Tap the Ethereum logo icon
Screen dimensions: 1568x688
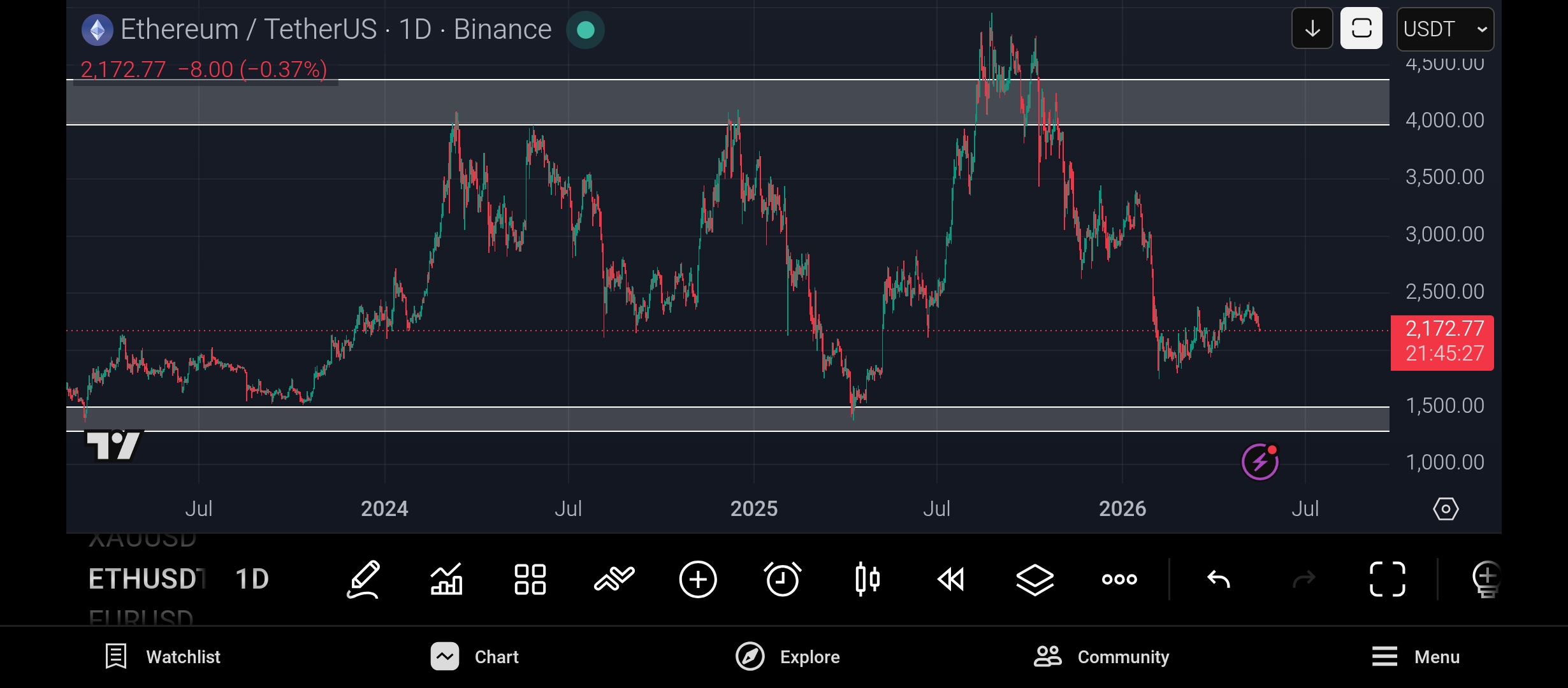[98, 30]
